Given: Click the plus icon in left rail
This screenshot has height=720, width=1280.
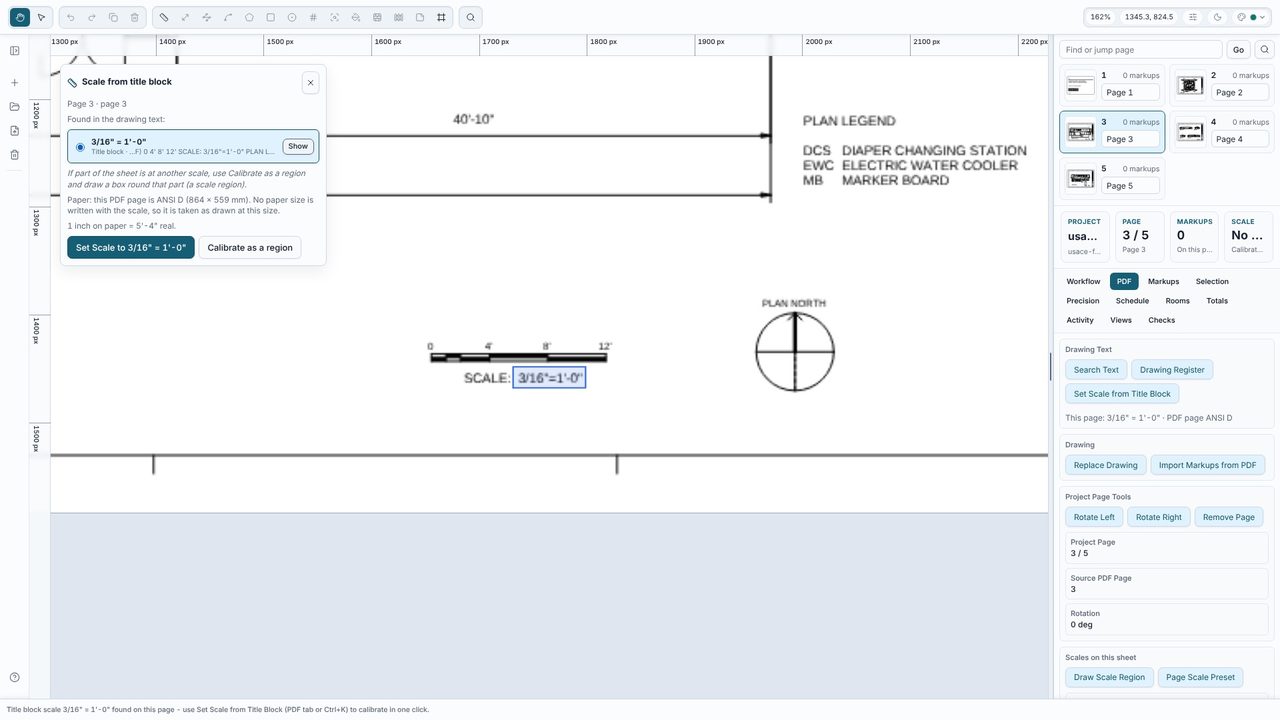Looking at the screenshot, I should [15, 83].
